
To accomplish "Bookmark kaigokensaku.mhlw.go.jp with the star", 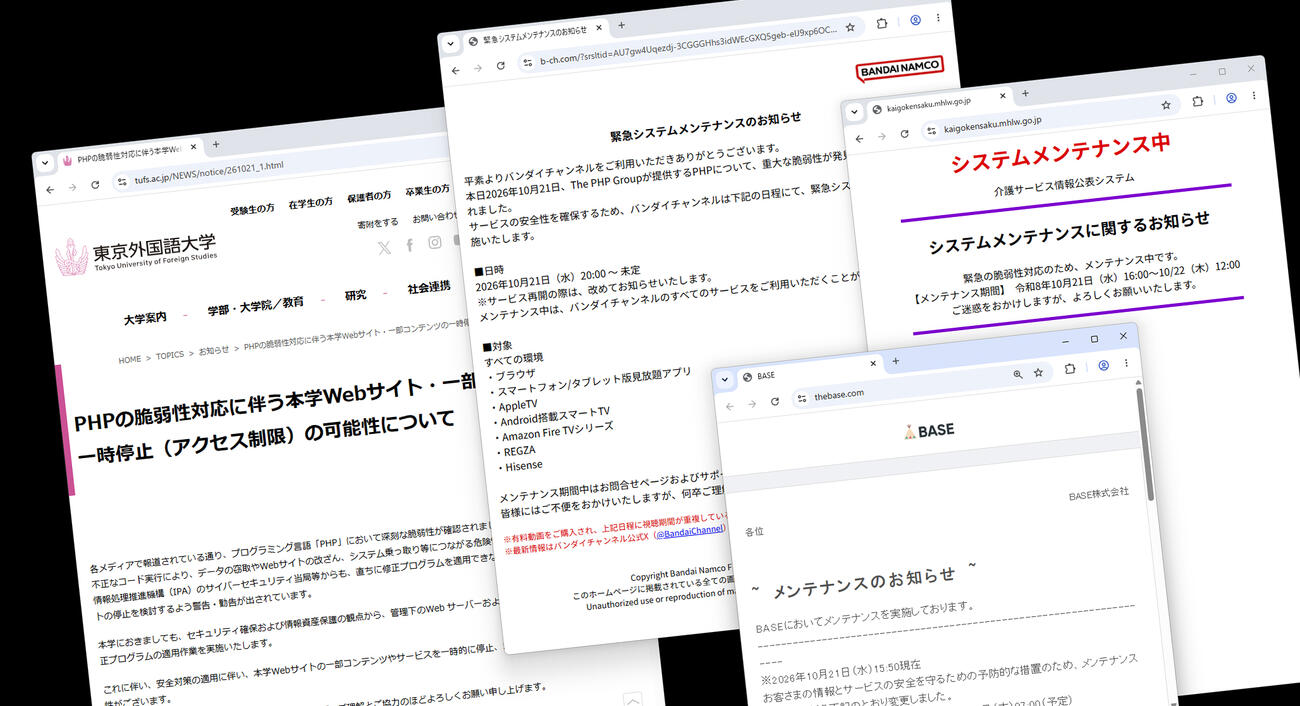I will coord(1166,104).
